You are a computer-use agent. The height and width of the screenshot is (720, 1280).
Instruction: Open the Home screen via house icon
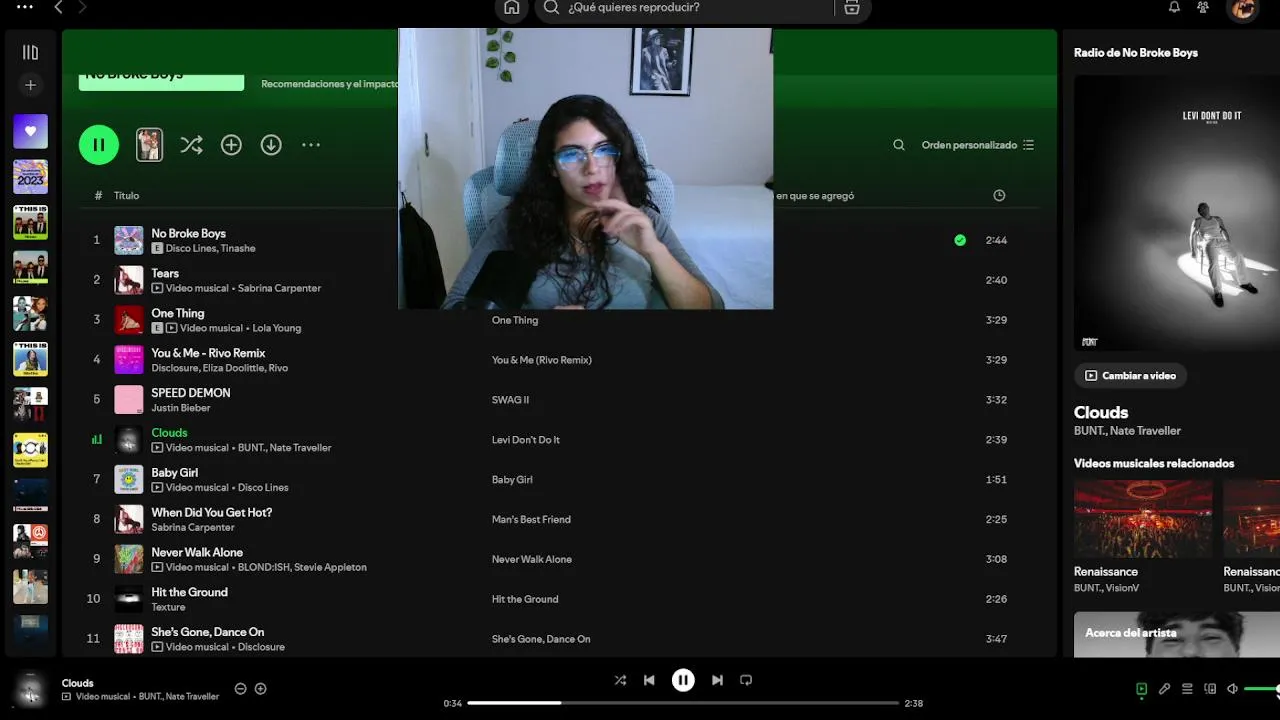[x=512, y=8]
